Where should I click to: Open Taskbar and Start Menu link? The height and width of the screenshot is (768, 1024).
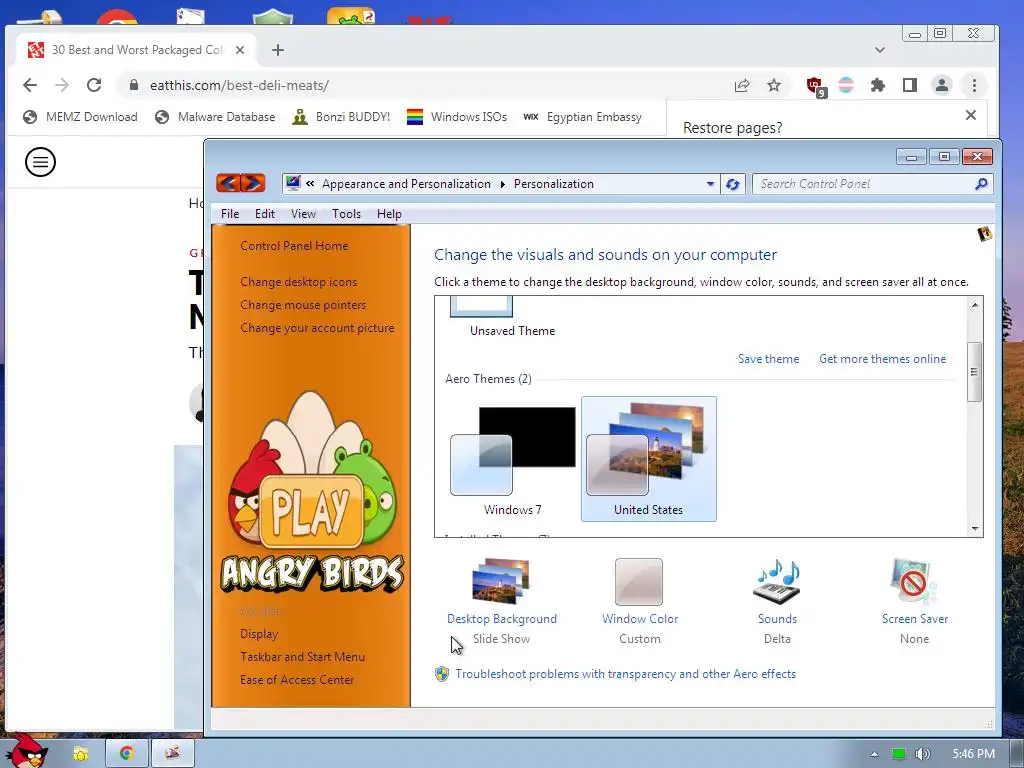302,656
